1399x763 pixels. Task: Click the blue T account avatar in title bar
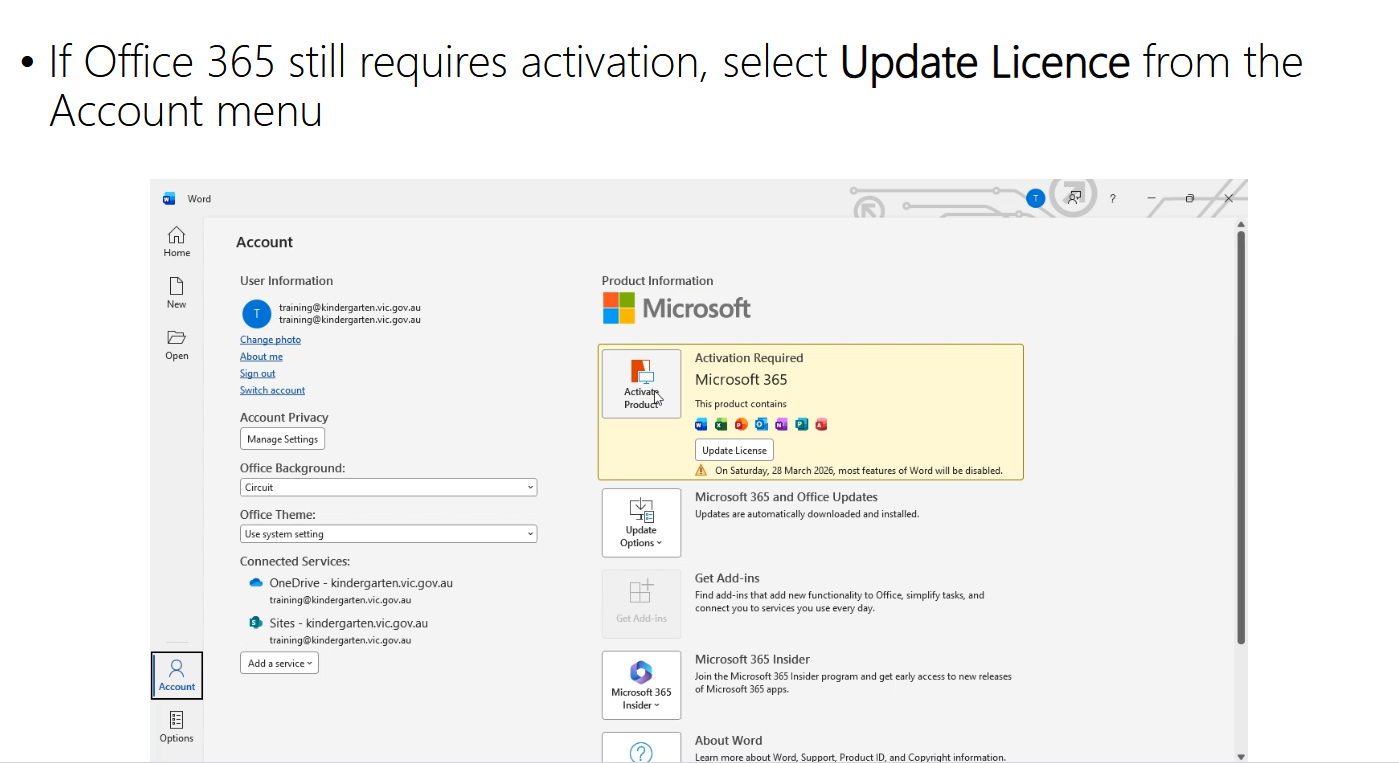(1036, 198)
